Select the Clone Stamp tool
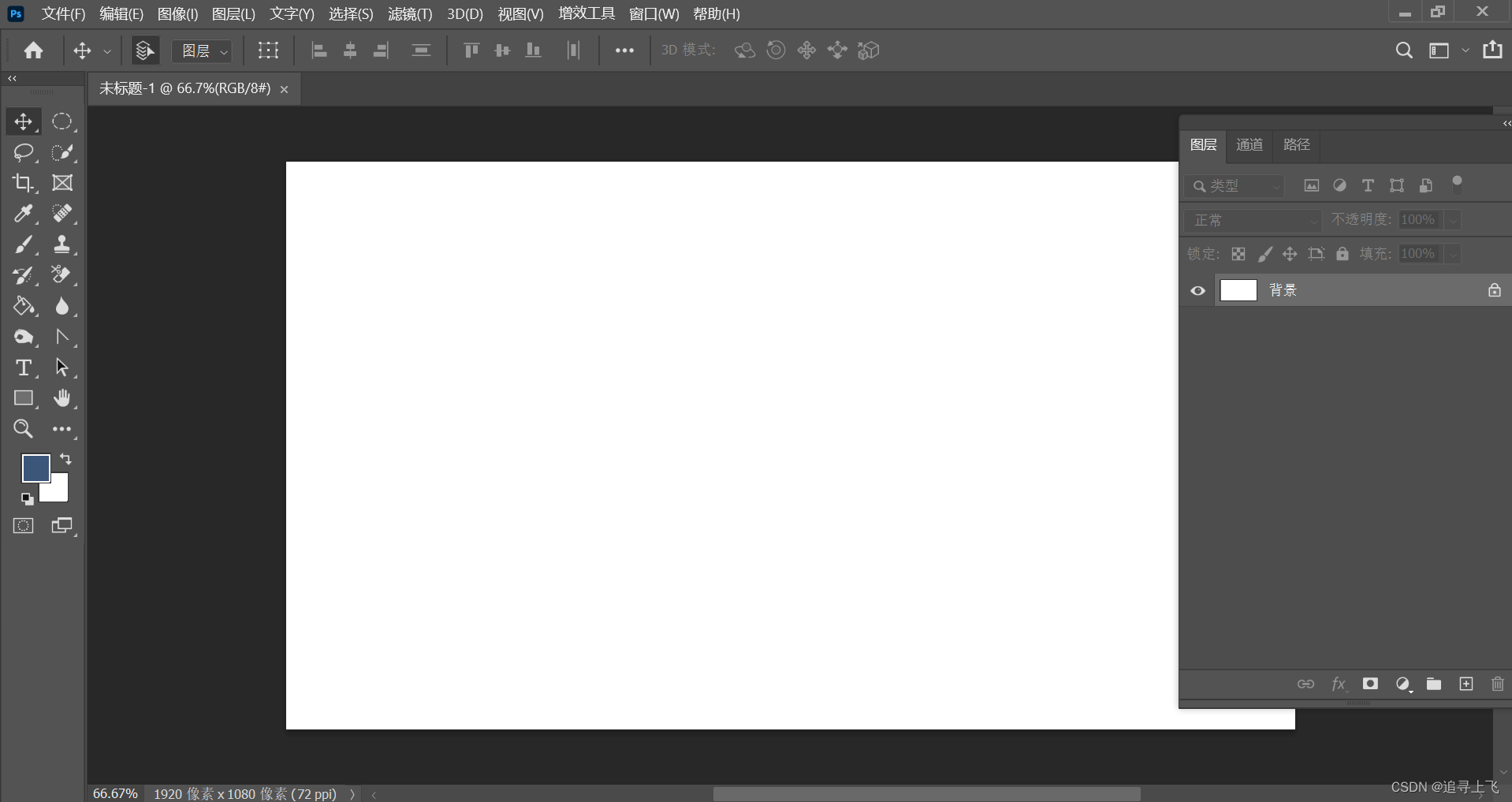Viewport: 1512px width, 802px height. coord(62,244)
